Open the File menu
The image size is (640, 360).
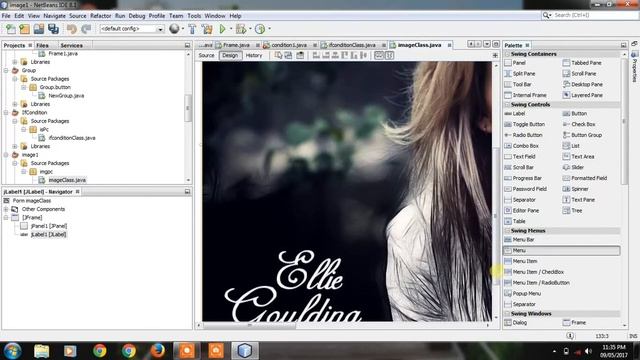[x=6, y=16]
